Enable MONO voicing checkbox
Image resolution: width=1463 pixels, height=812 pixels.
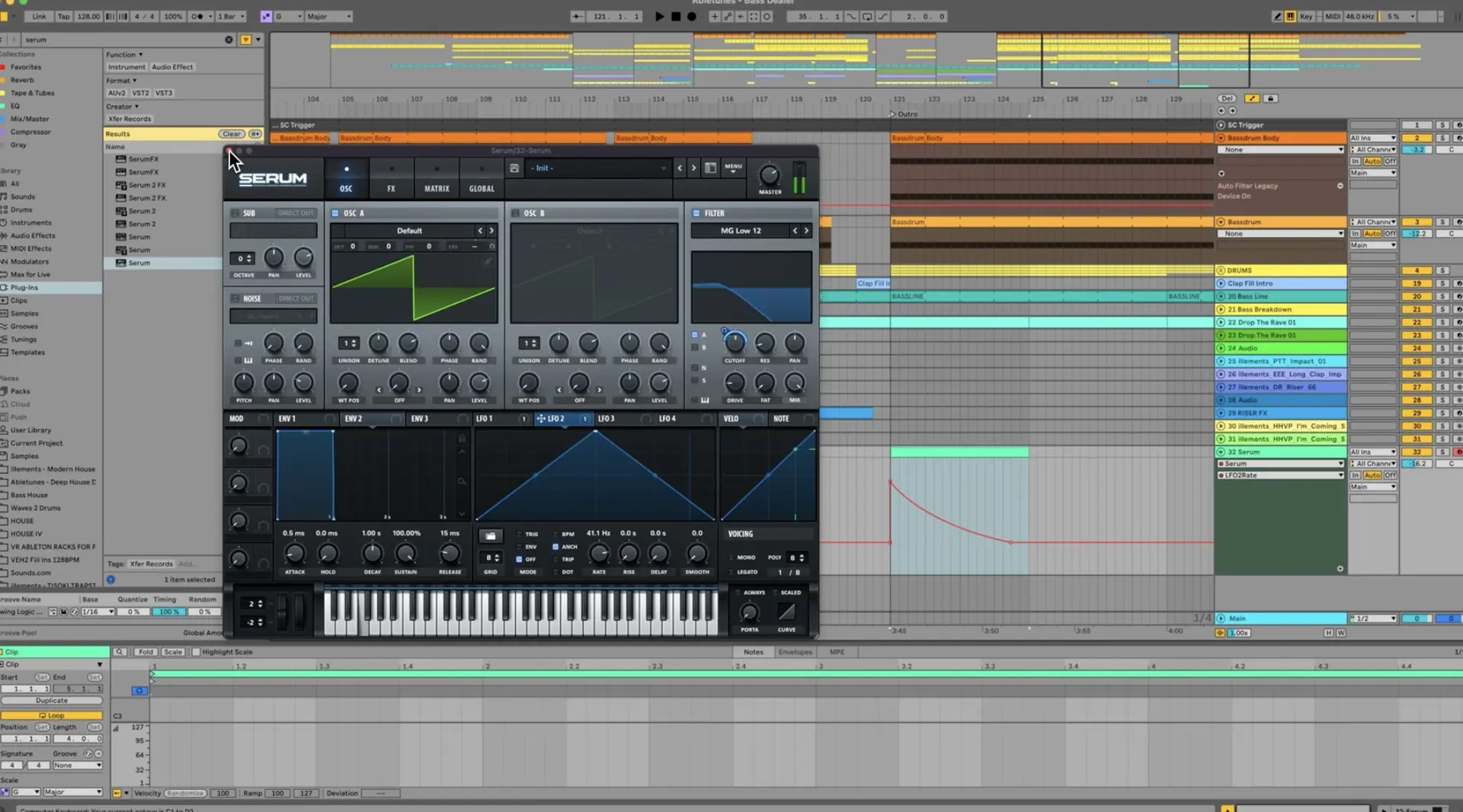(x=731, y=558)
